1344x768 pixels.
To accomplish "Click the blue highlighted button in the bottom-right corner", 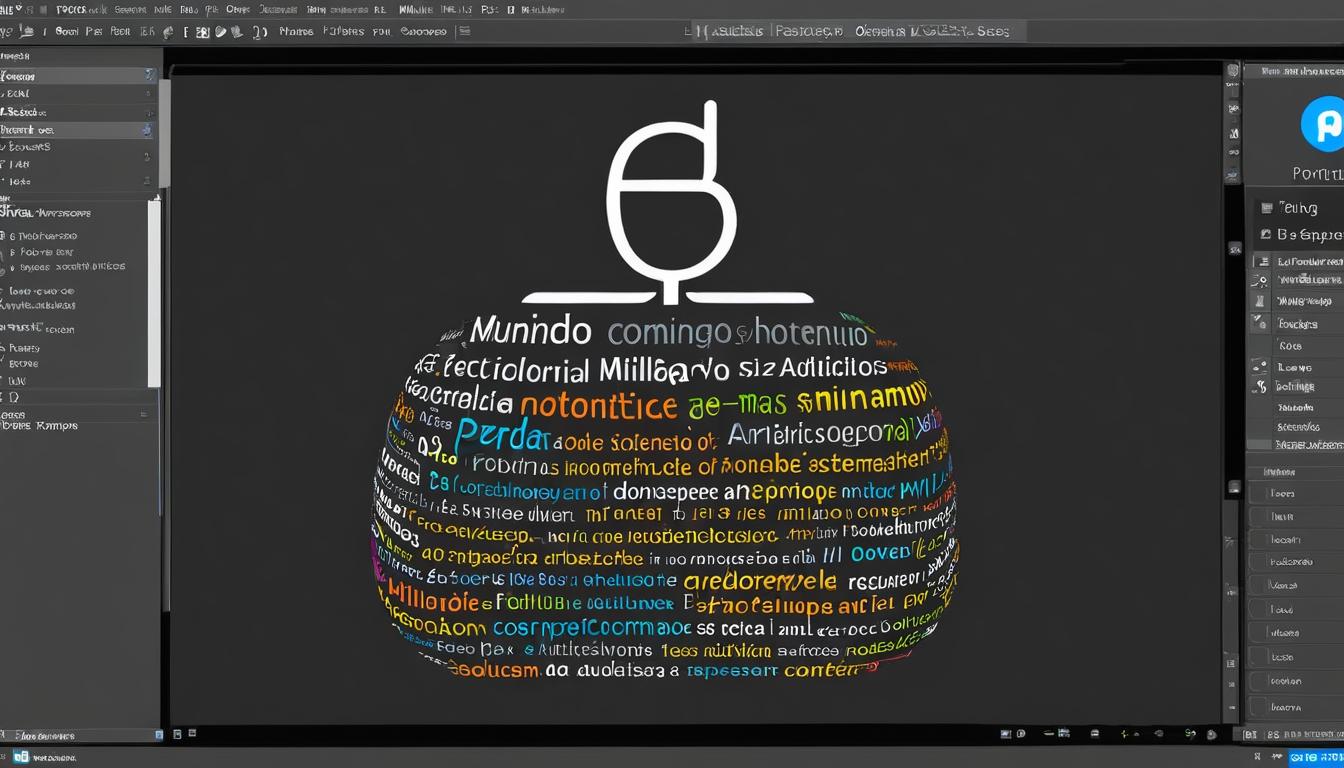I will point(1315,757).
